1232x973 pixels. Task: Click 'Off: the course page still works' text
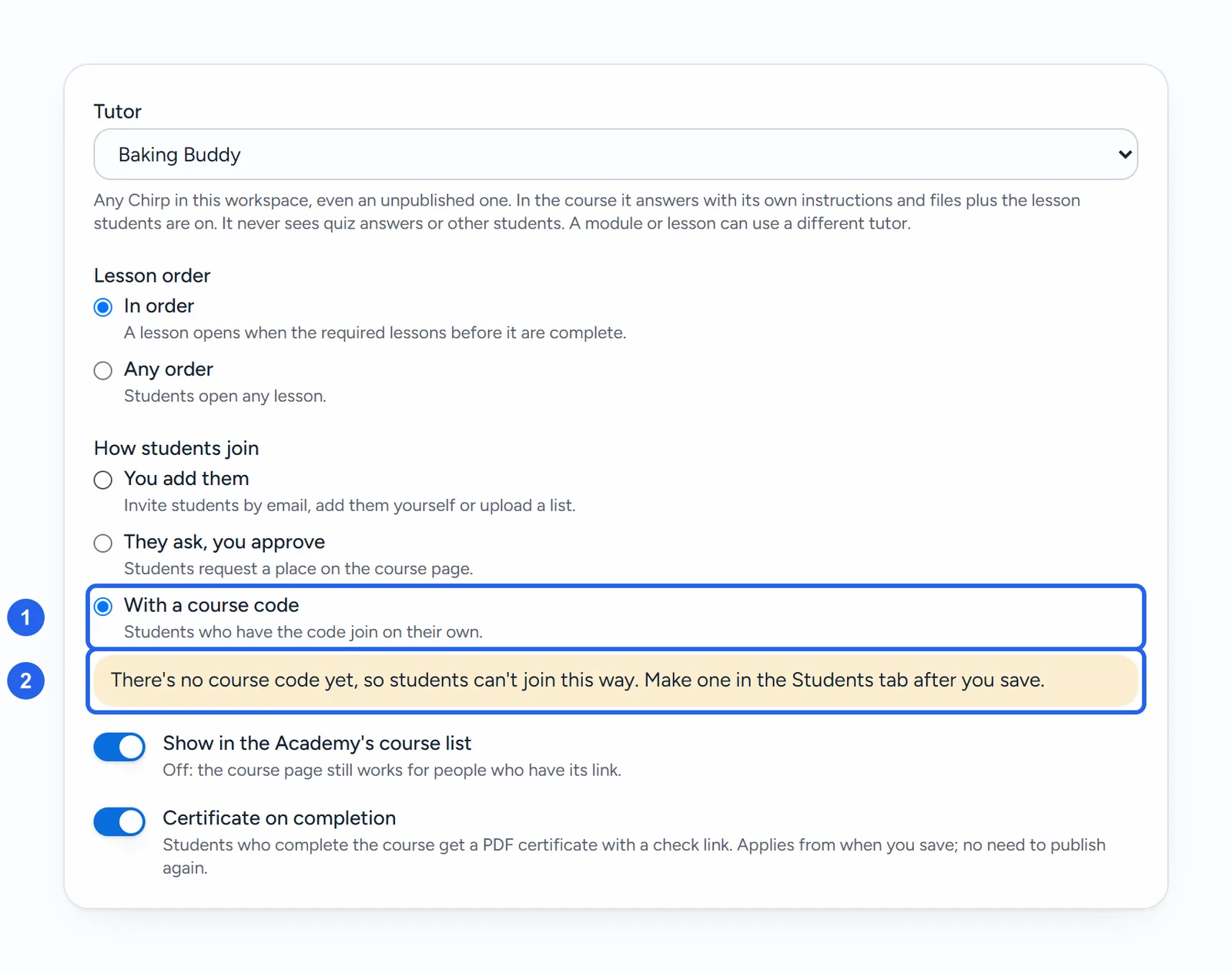pos(392,770)
